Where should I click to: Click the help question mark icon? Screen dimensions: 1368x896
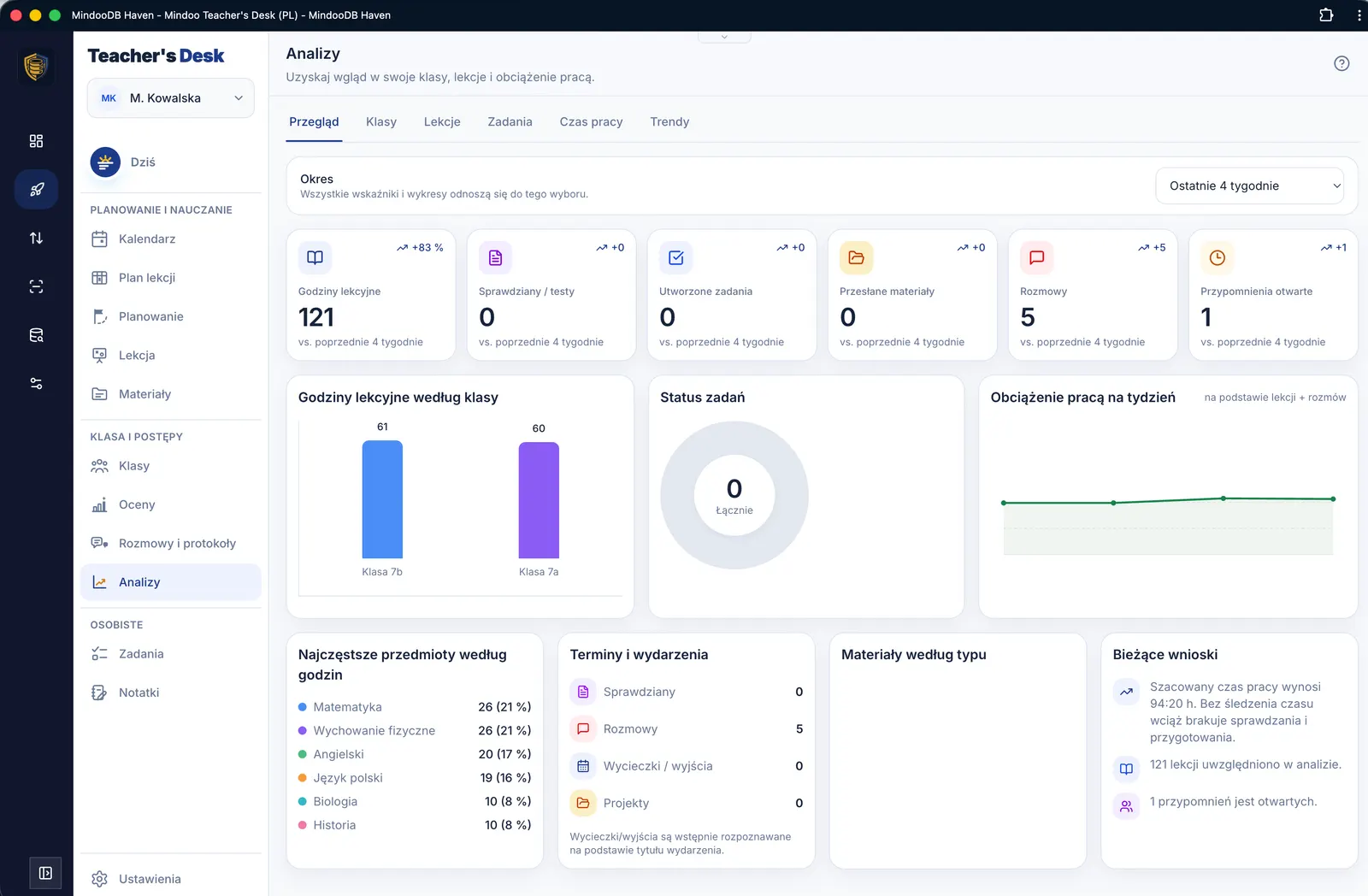[x=1341, y=63]
